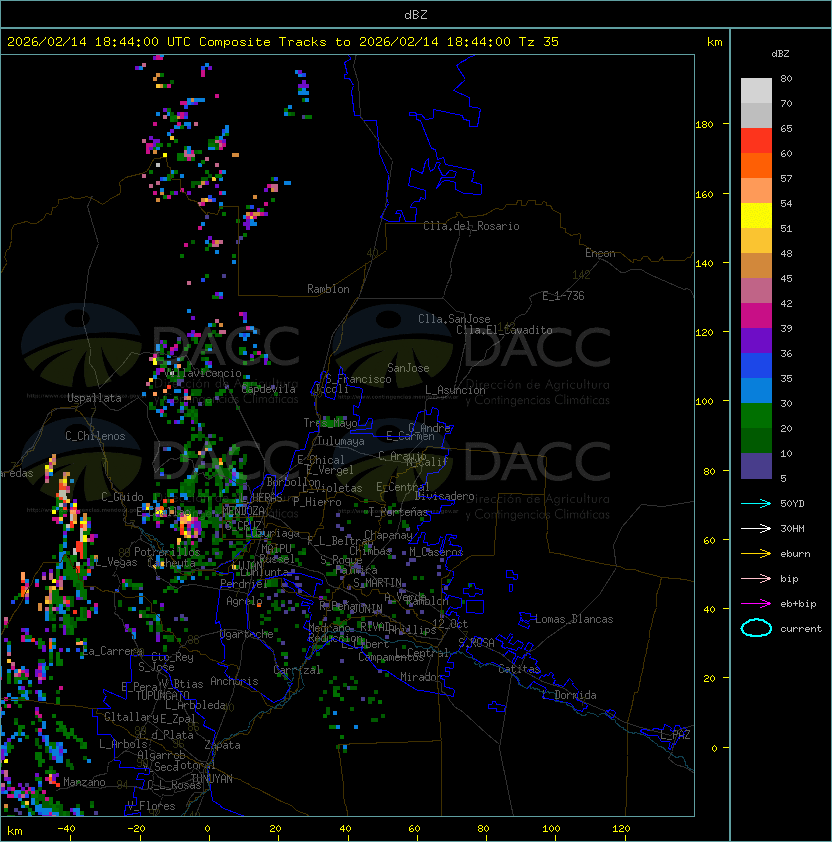Click the 'Tulumaya' map label
This screenshot has width=832, height=842.
(x=341, y=441)
